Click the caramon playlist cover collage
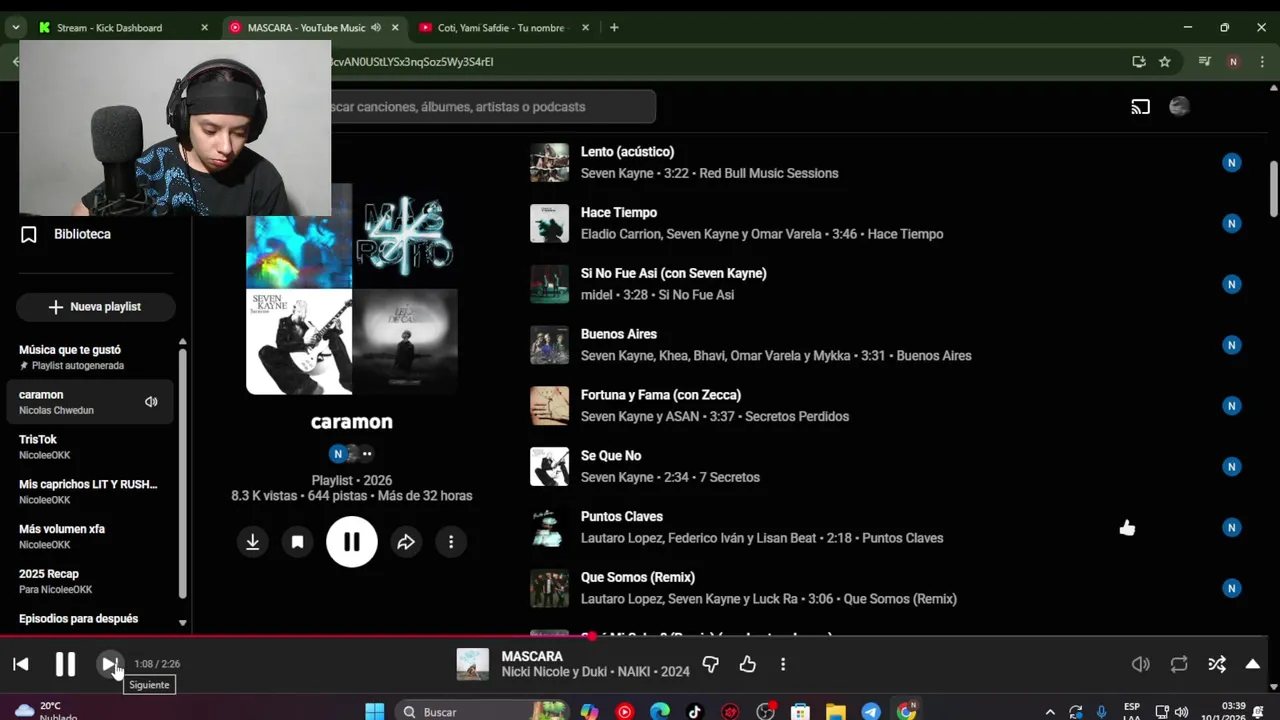The image size is (1280, 720). (x=352, y=289)
